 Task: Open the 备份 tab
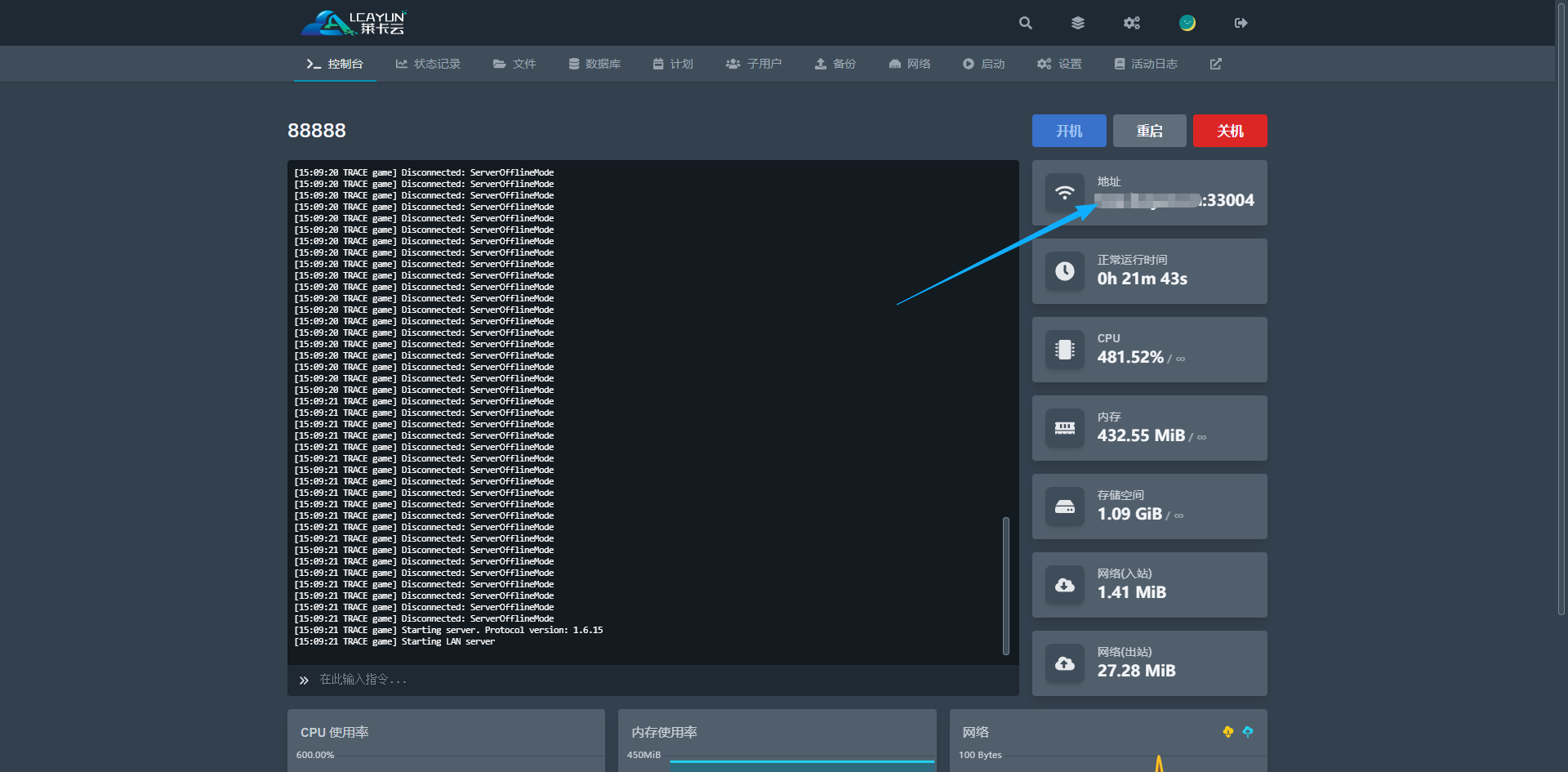click(835, 64)
